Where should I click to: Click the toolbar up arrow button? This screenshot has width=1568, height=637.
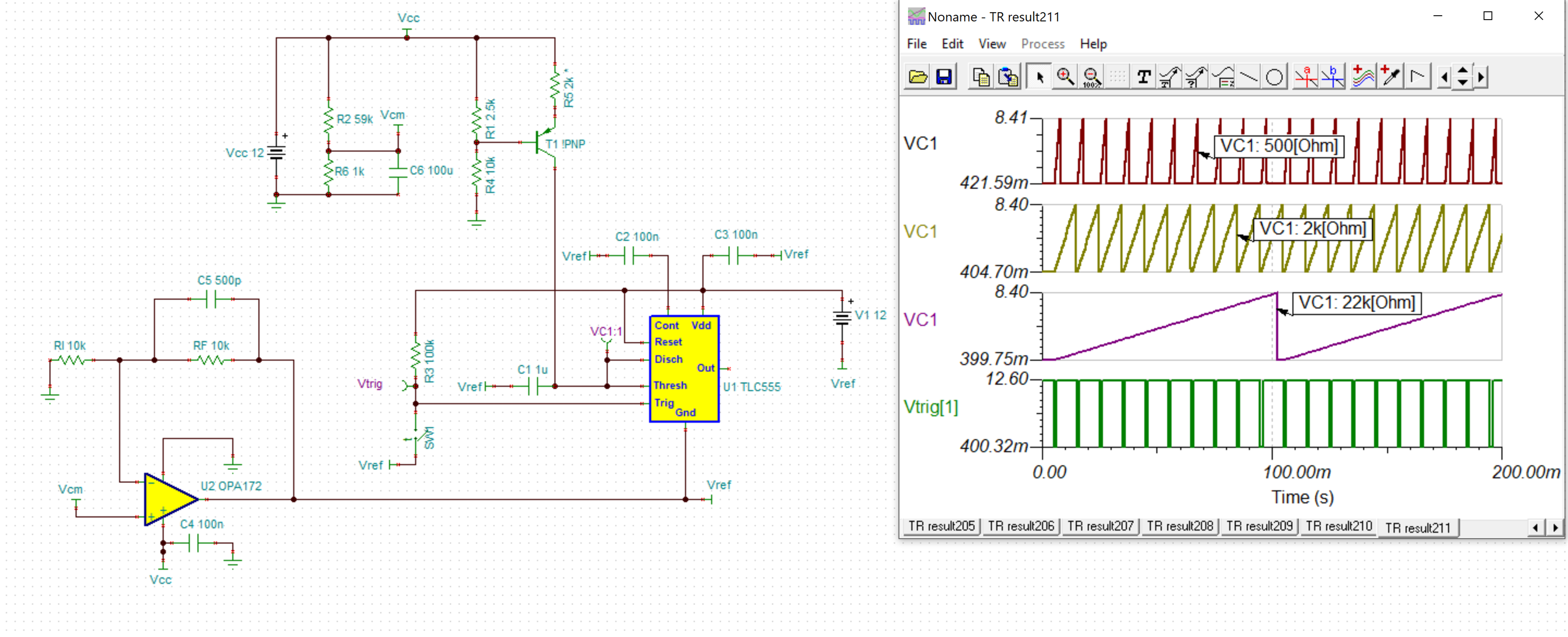(1463, 71)
